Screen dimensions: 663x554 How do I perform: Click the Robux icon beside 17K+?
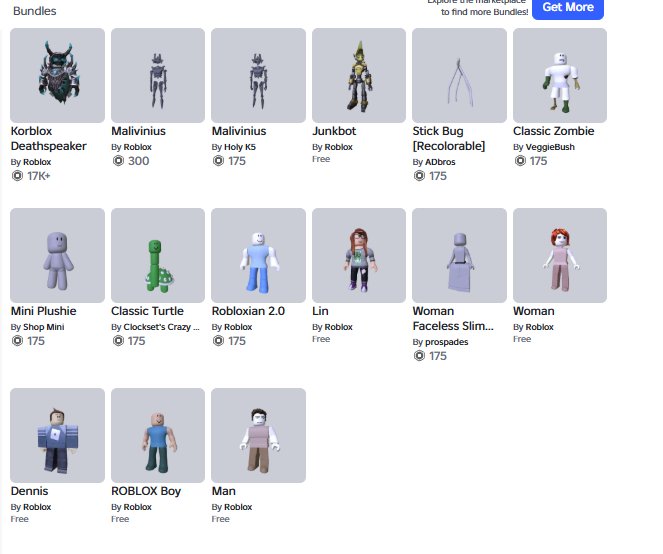pos(17,176)
